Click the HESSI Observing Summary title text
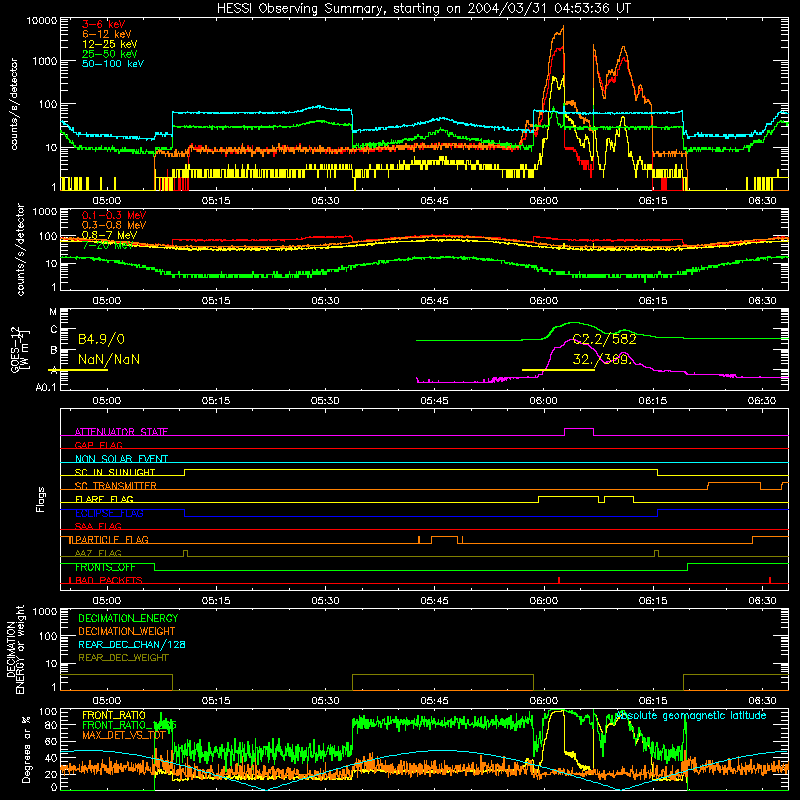This screenshot has width=800, height=800. [x=424, y=9]
